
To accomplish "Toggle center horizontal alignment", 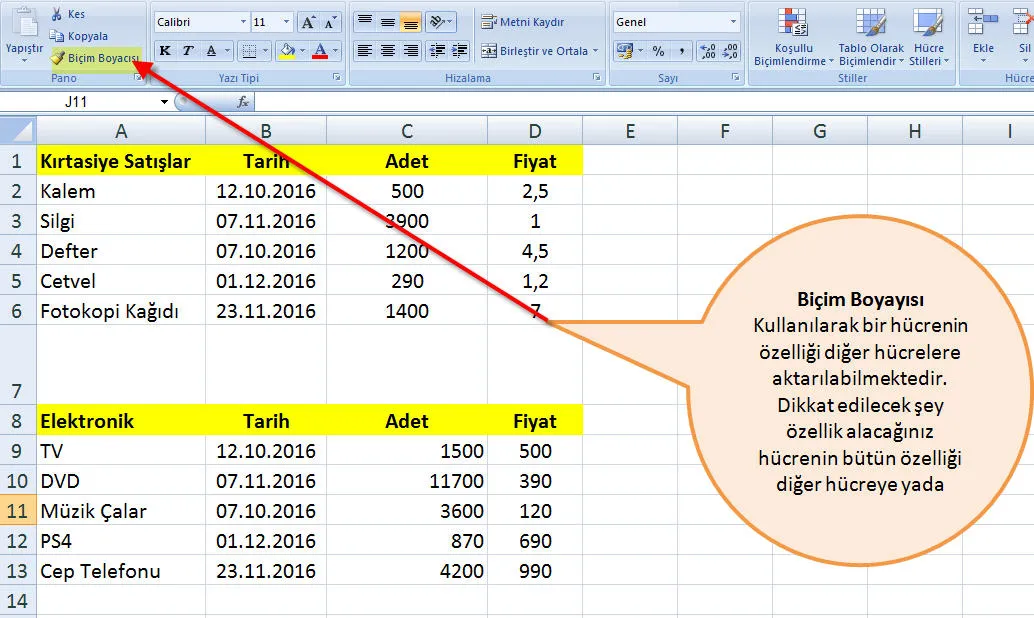I will [x=388, y=51].
